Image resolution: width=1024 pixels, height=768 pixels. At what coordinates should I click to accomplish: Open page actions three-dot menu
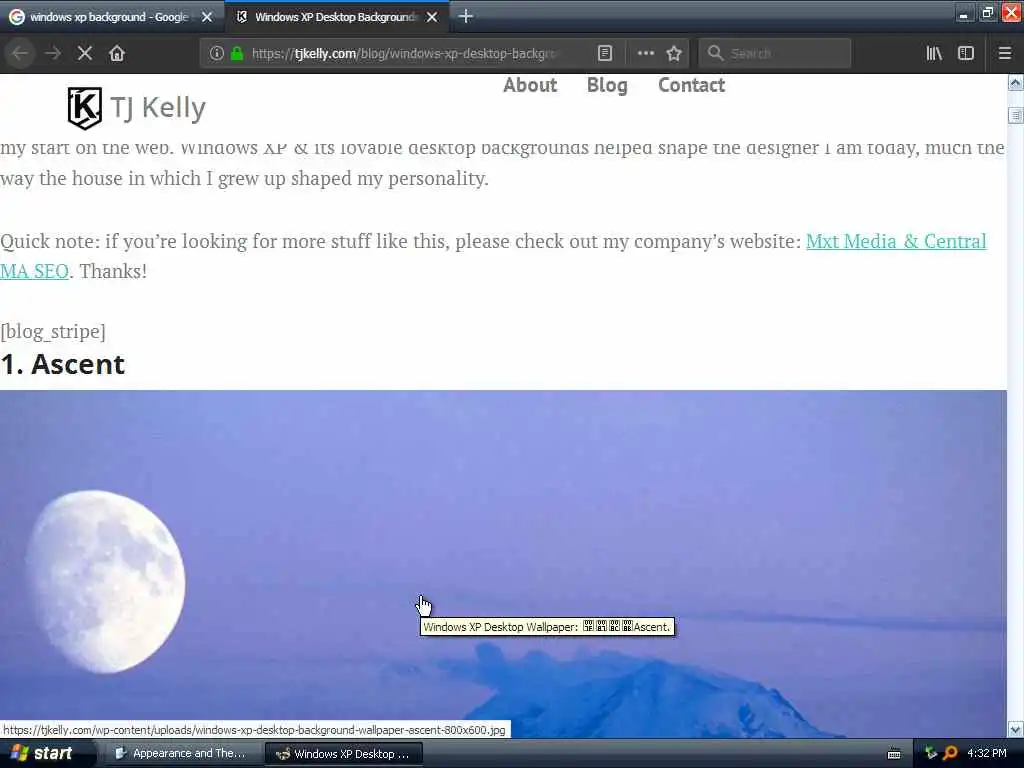coord(645,54)
